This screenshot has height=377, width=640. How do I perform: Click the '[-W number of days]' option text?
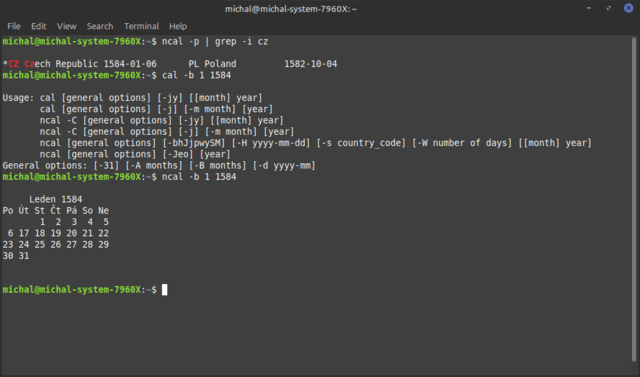(x=462, y=143)
